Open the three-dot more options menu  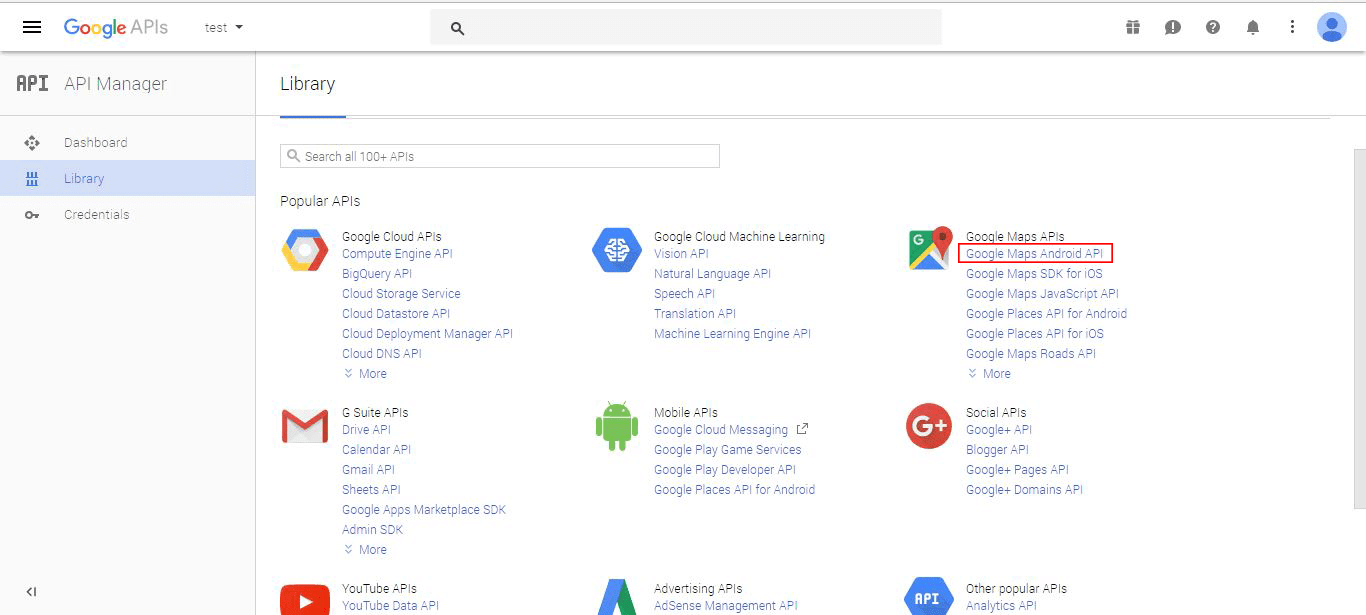pos(1292,27)
